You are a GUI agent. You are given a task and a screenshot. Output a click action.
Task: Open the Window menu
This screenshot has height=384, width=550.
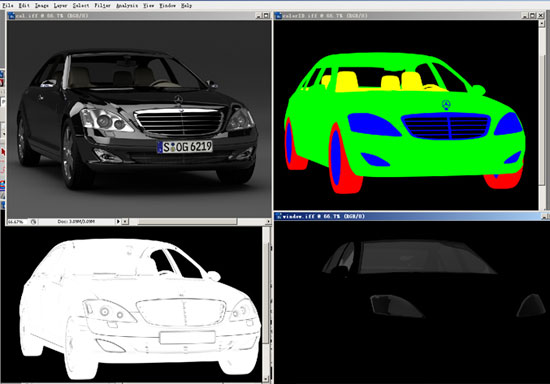167,5
